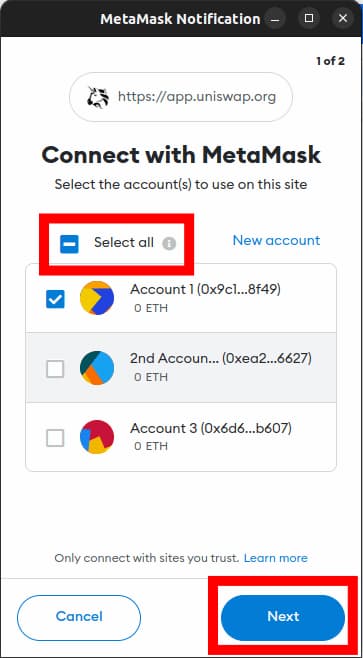This screenshot has width=363, height=658.
Task: Select the Account 3 (0x6d6...b607) row label
Action: [x=211, y=428]
